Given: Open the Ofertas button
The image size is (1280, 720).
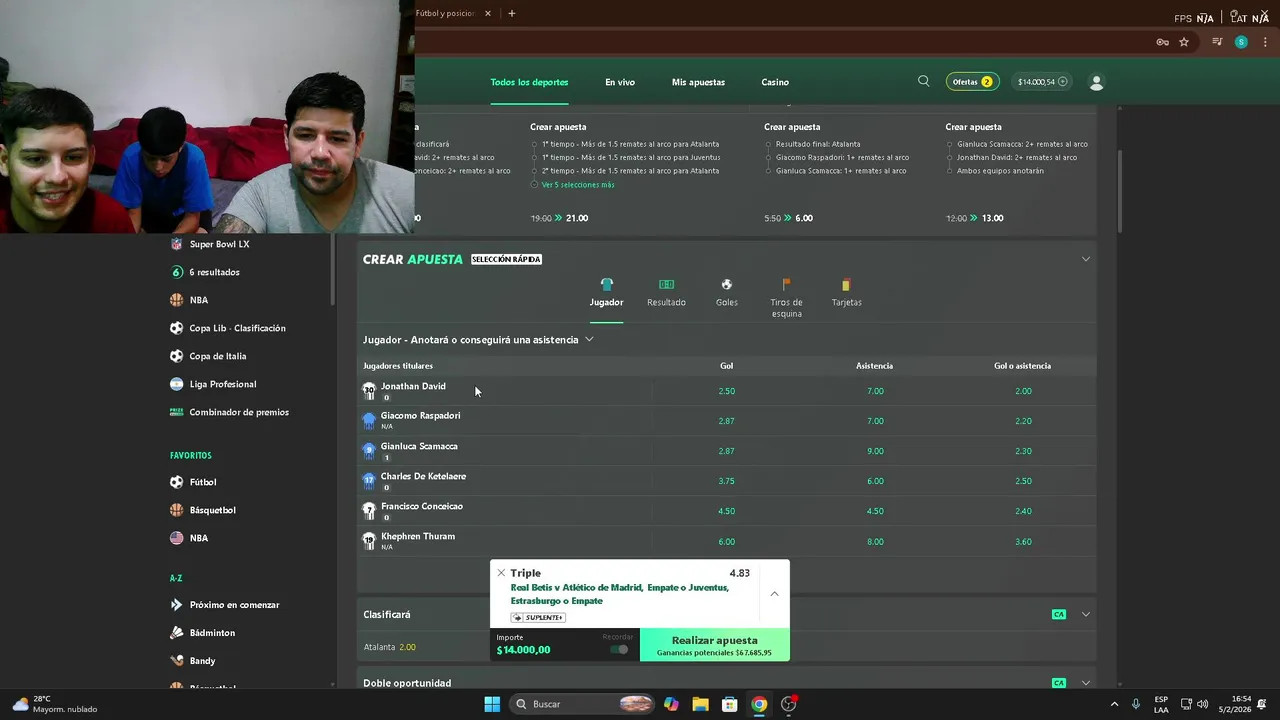Looking at the screenshot, I should click(972, 82).
